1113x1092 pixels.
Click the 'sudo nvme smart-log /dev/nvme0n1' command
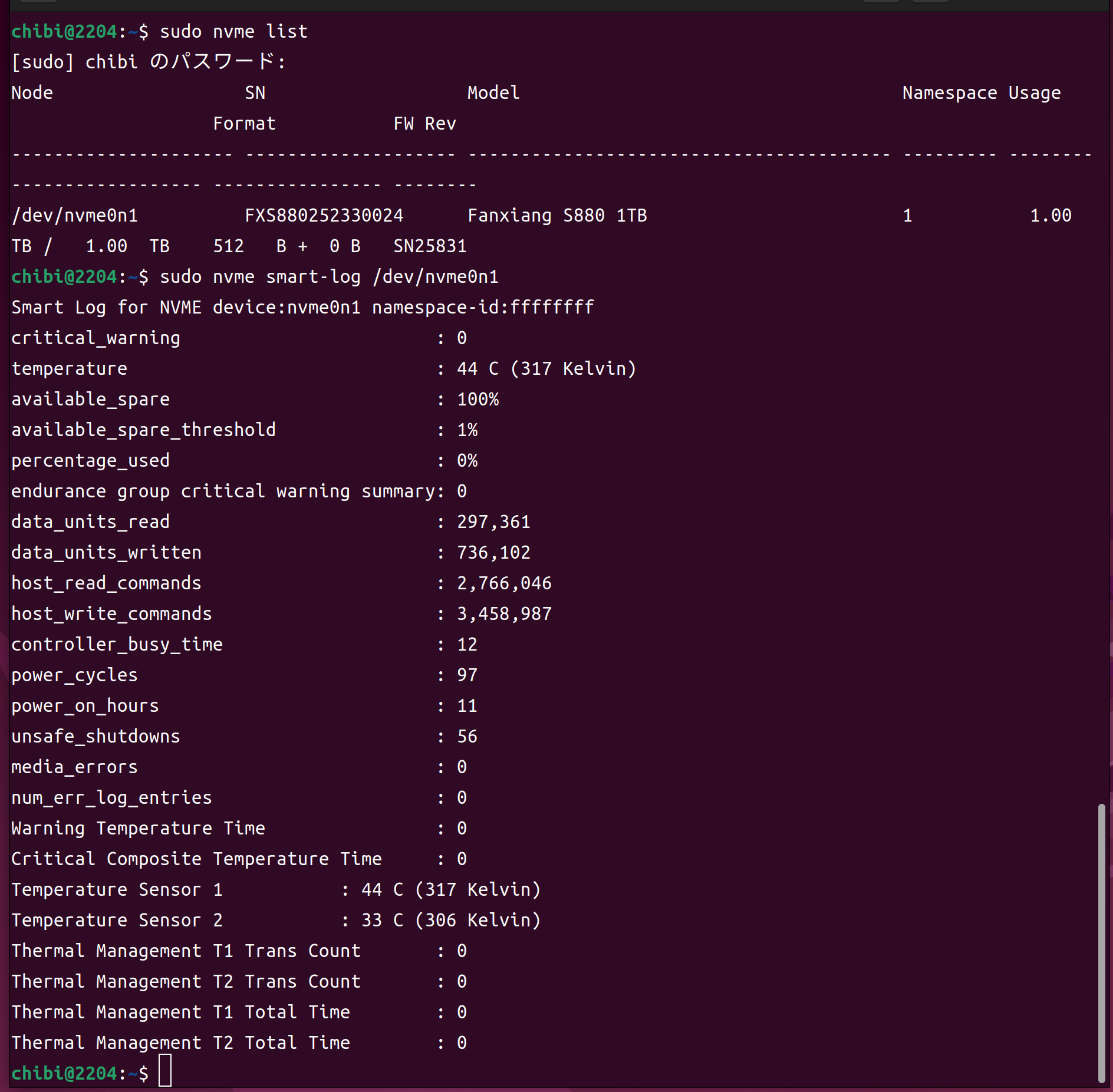point(329,276)
